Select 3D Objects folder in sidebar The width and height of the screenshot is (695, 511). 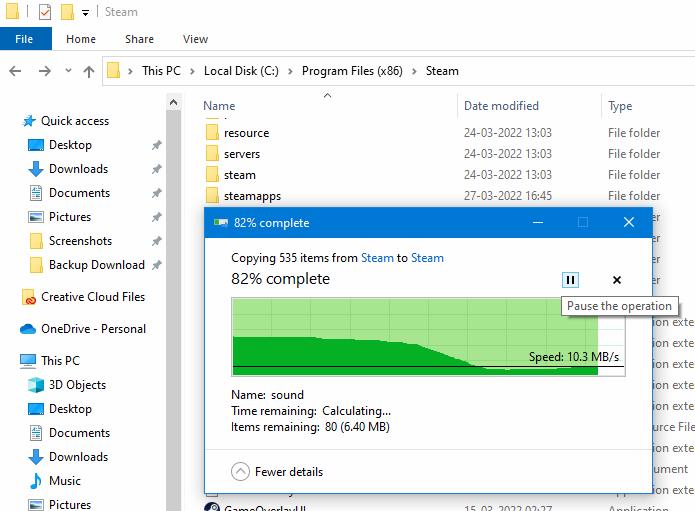(77, 385)
